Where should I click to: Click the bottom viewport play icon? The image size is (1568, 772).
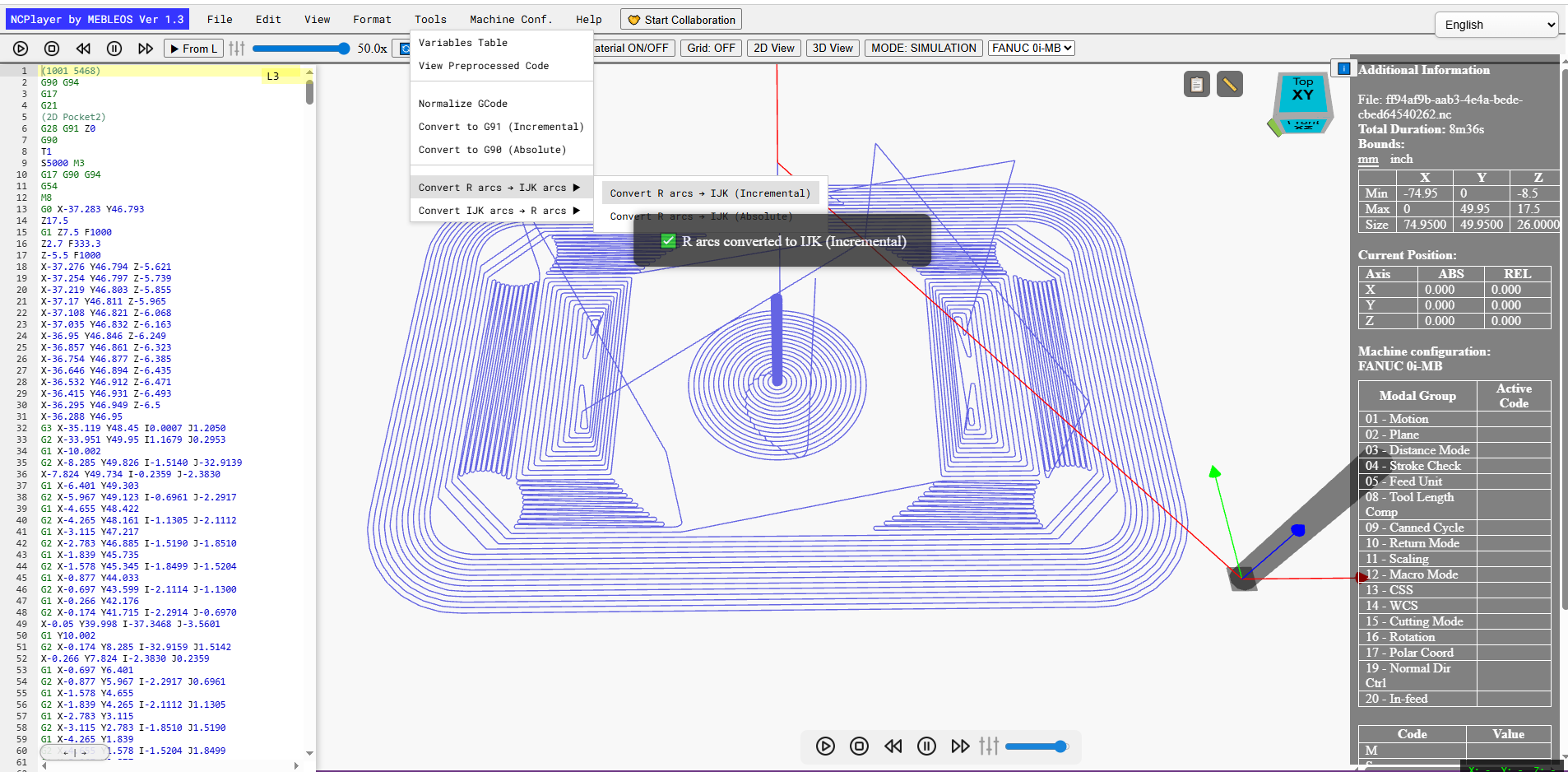click(x=825, y=746)
